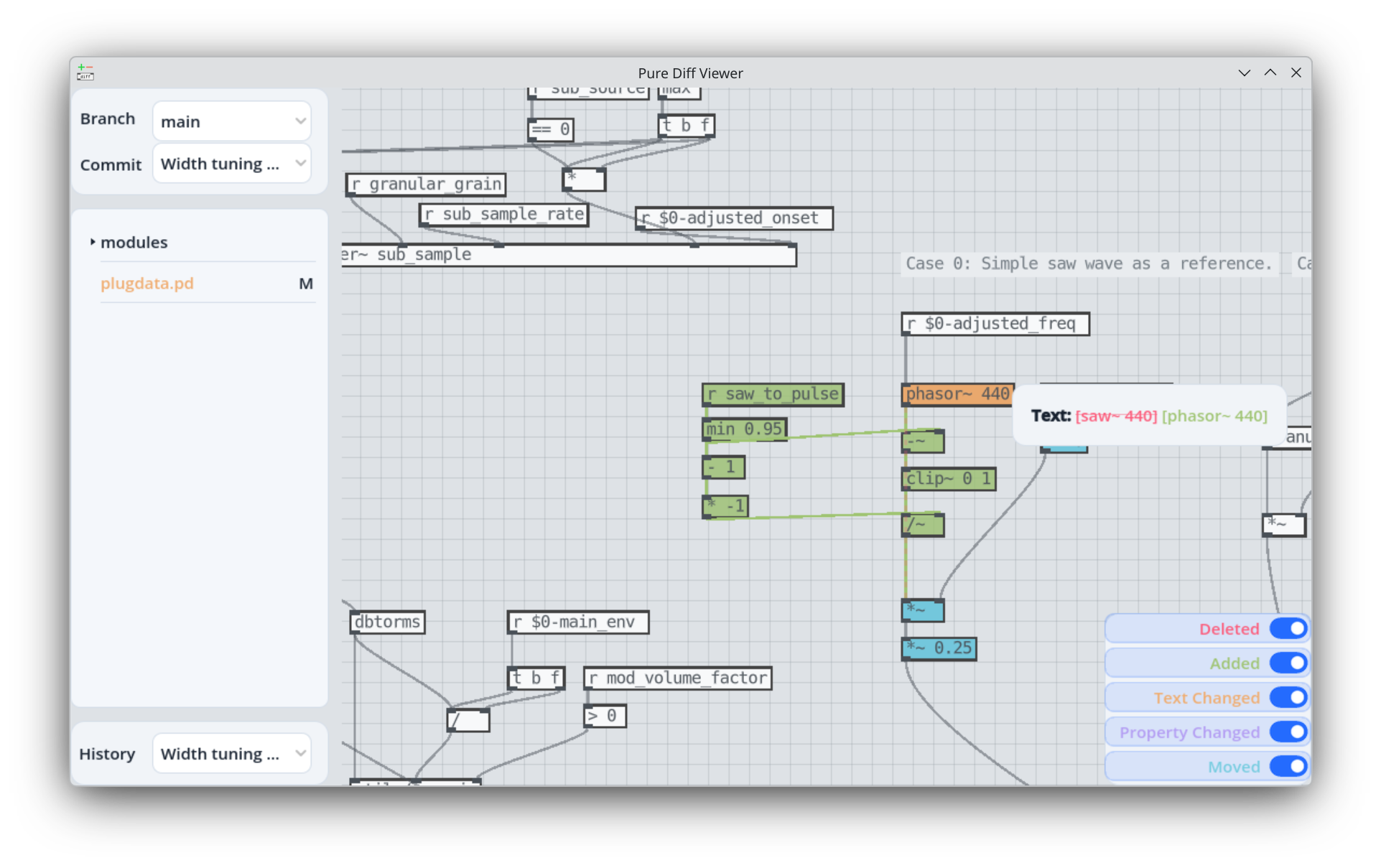The image size is (1381, 868).
Task: Disable the Text Changed switch
Action: [x=1288, y=698]
